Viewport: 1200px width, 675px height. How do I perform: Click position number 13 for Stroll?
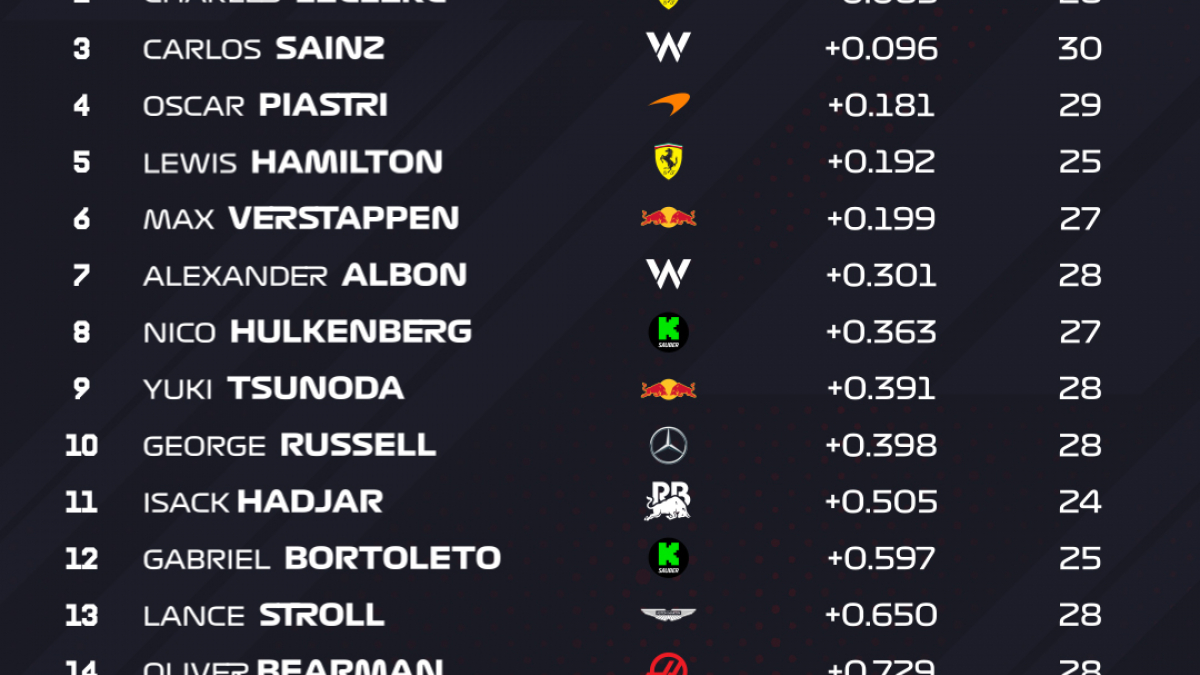81,615
